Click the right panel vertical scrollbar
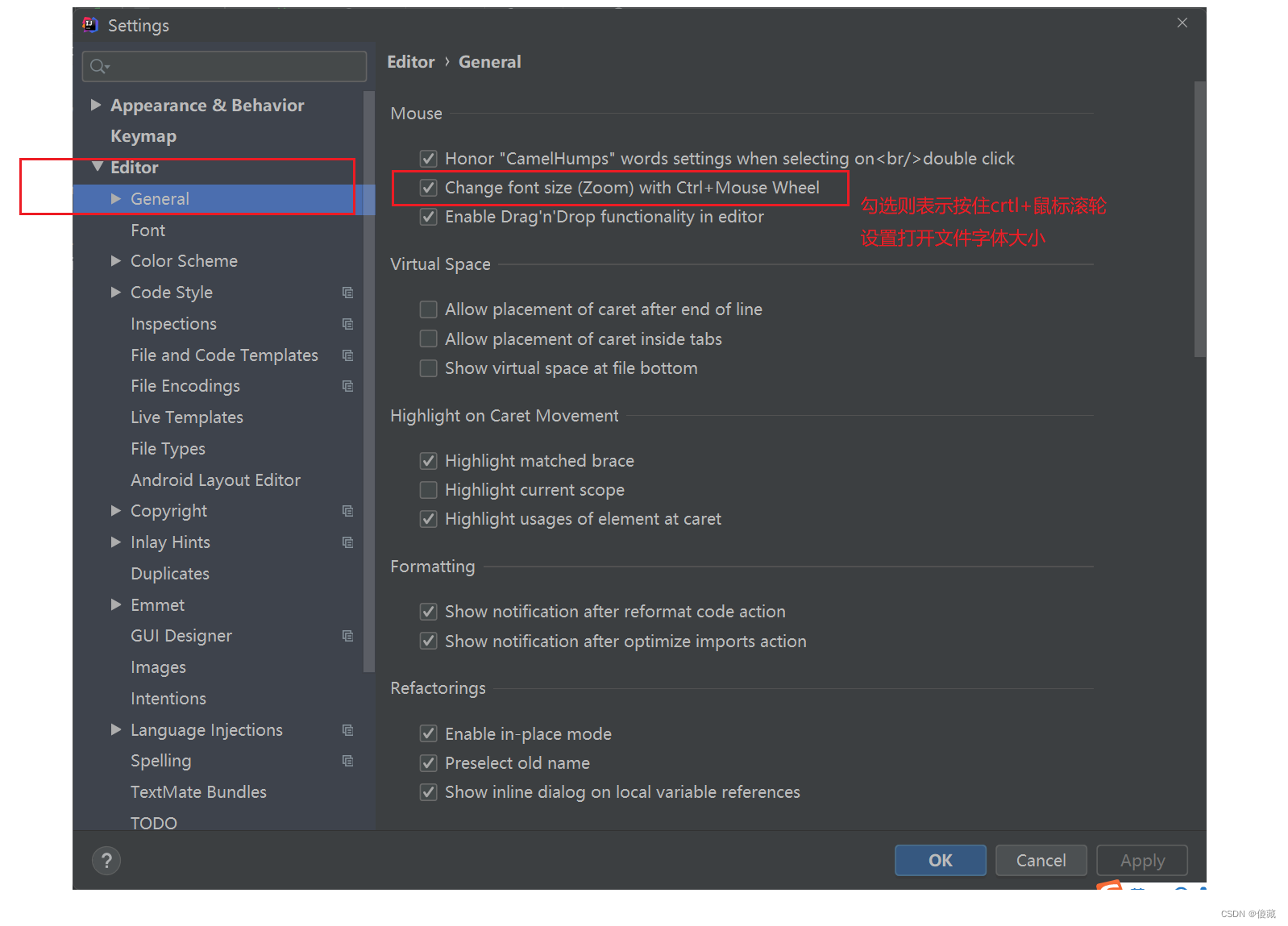The width and height of the screenshot is (1288, 926). 1199,219
